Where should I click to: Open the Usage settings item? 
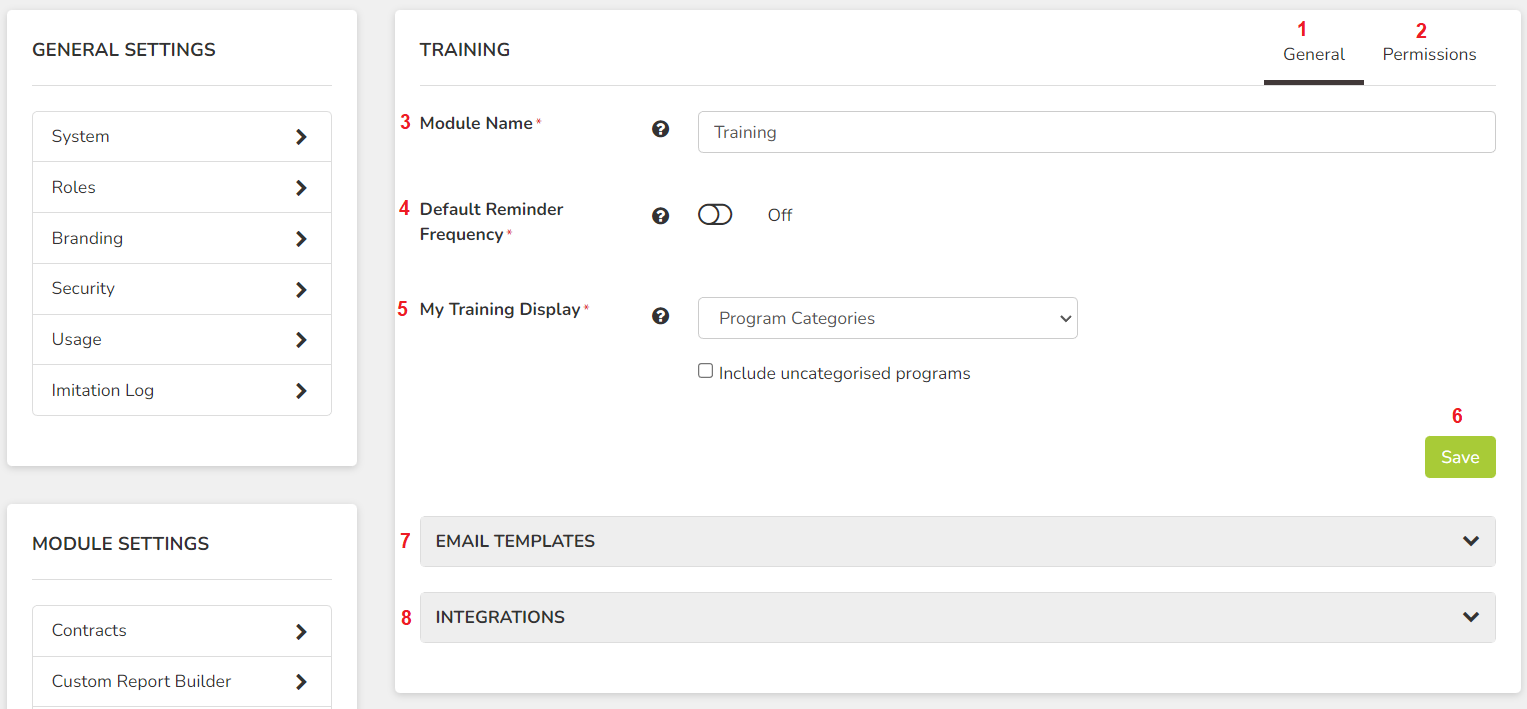(x=182, y=340)
